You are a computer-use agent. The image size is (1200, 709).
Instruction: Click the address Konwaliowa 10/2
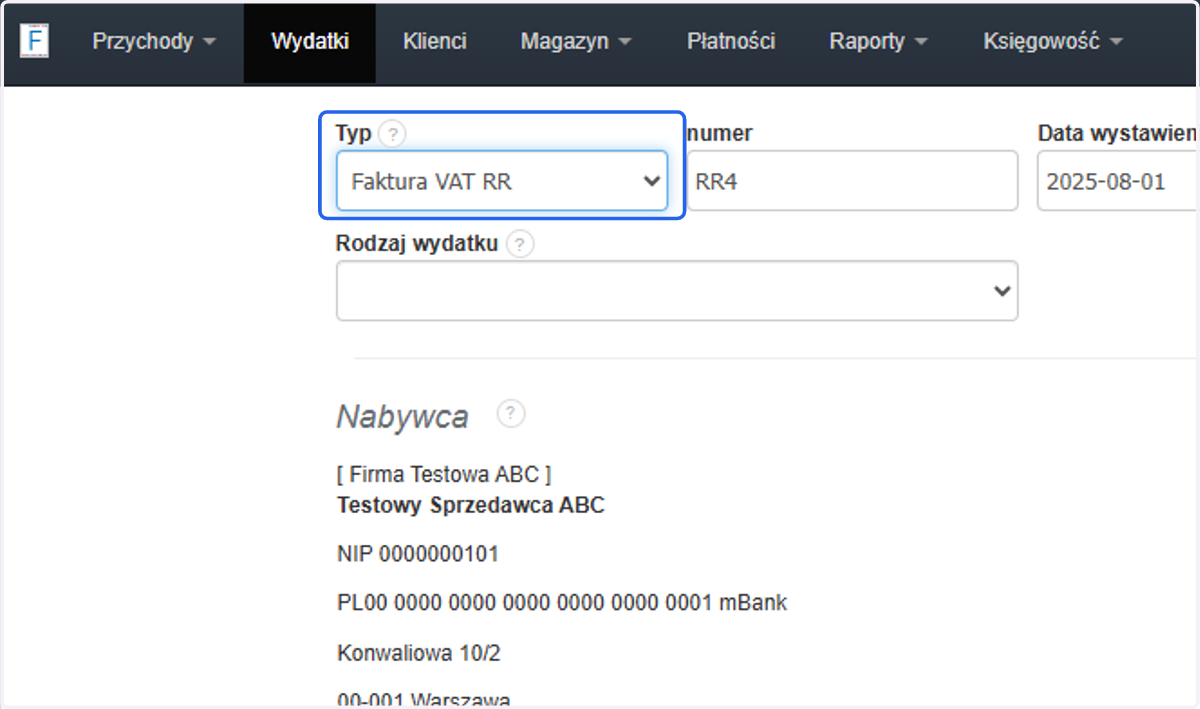pos(419,654)
